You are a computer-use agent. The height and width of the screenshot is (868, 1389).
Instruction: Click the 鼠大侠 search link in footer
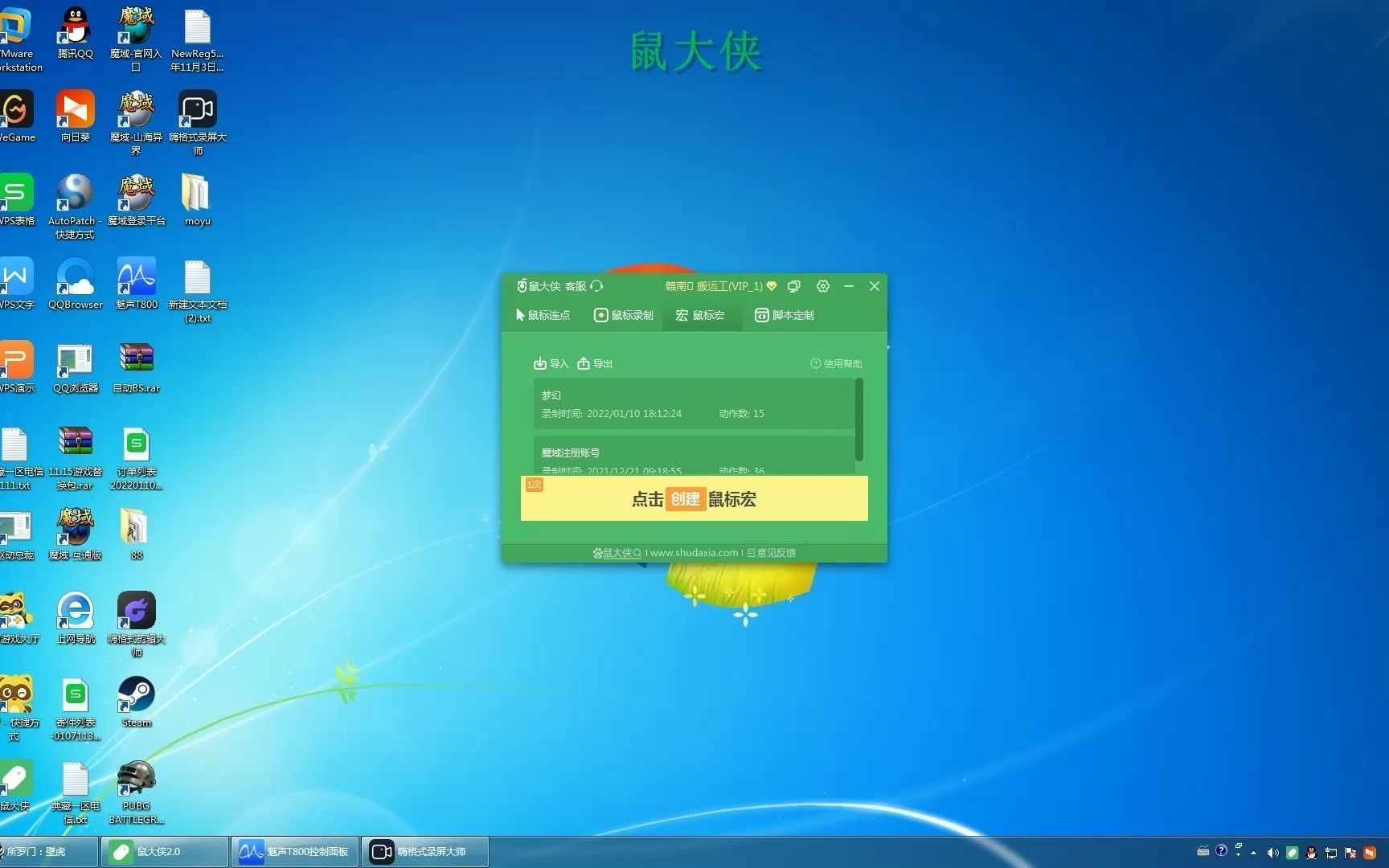(x=617, y=553)
